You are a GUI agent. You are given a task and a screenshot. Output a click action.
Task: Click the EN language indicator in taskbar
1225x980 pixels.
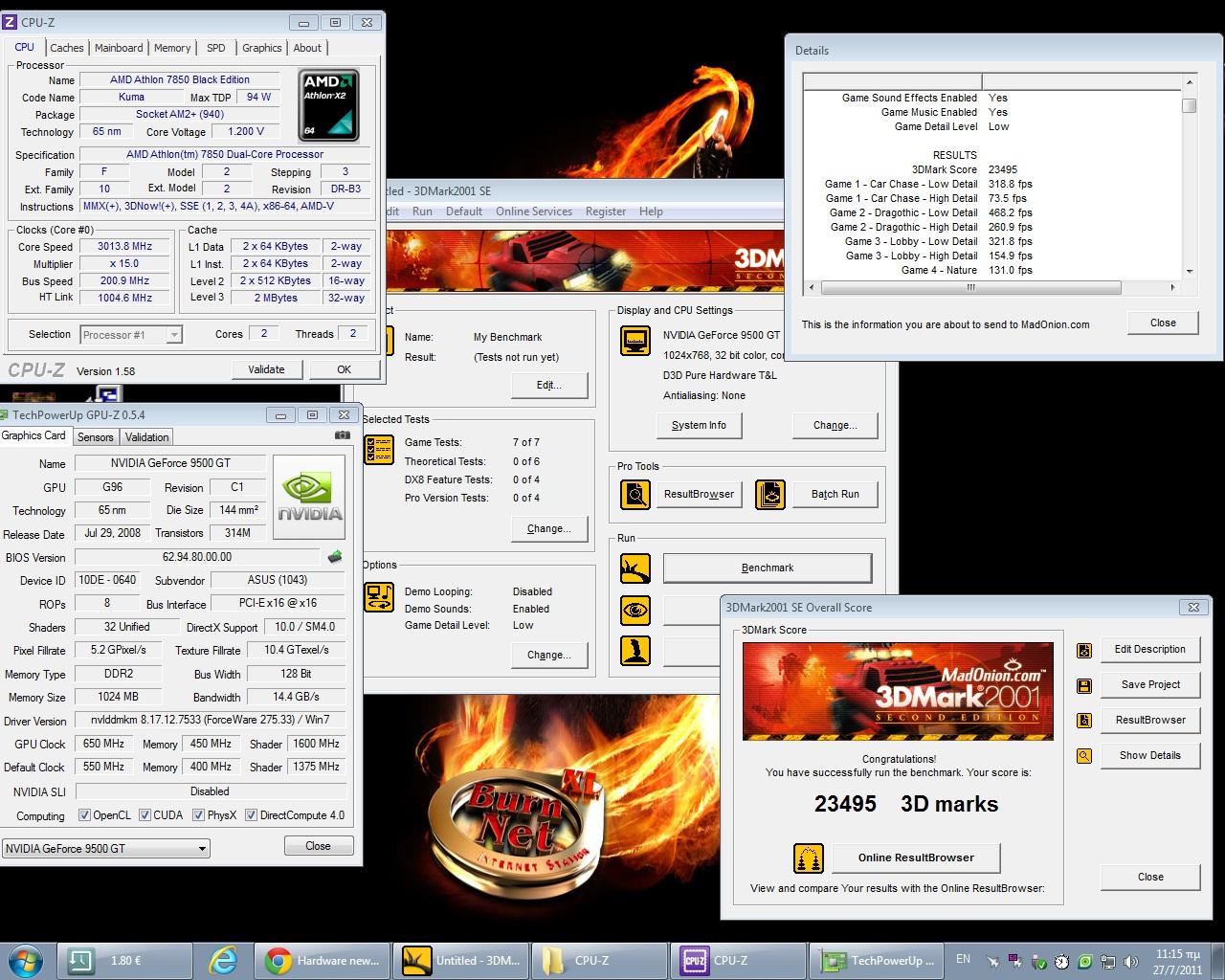[x=963, y=959]
